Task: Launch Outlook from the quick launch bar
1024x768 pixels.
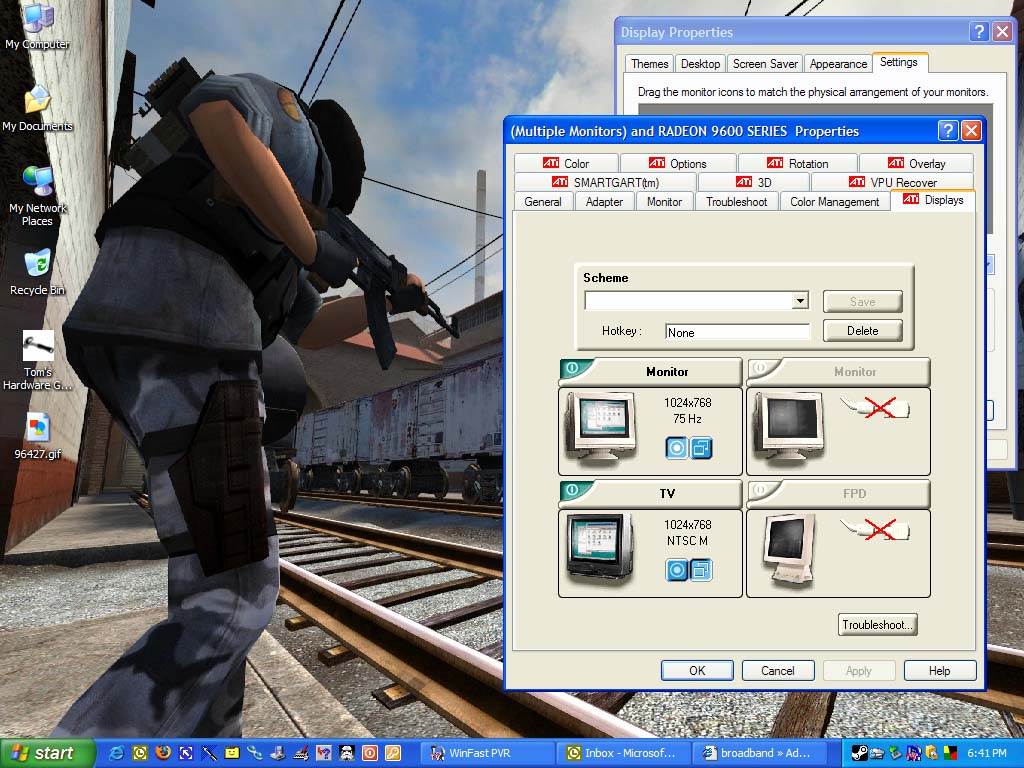Action: tap(140, 753)
